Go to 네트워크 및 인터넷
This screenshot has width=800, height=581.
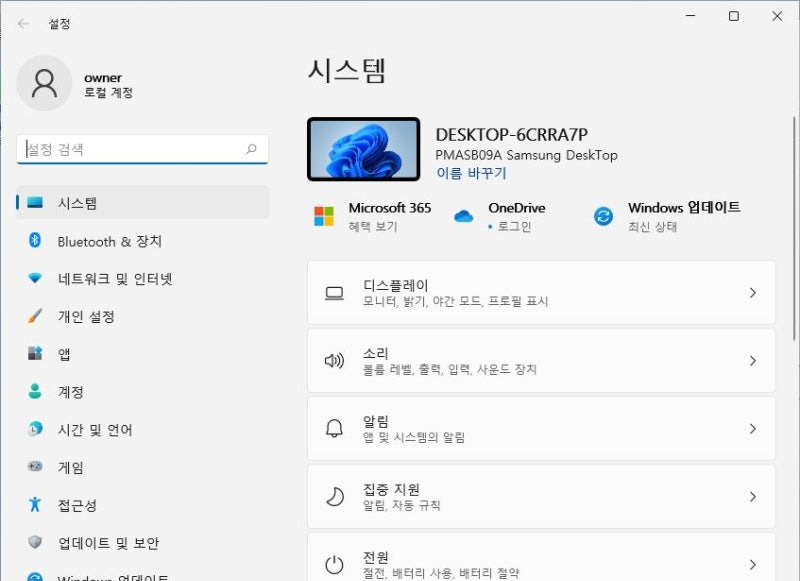(x=142, y=279)
